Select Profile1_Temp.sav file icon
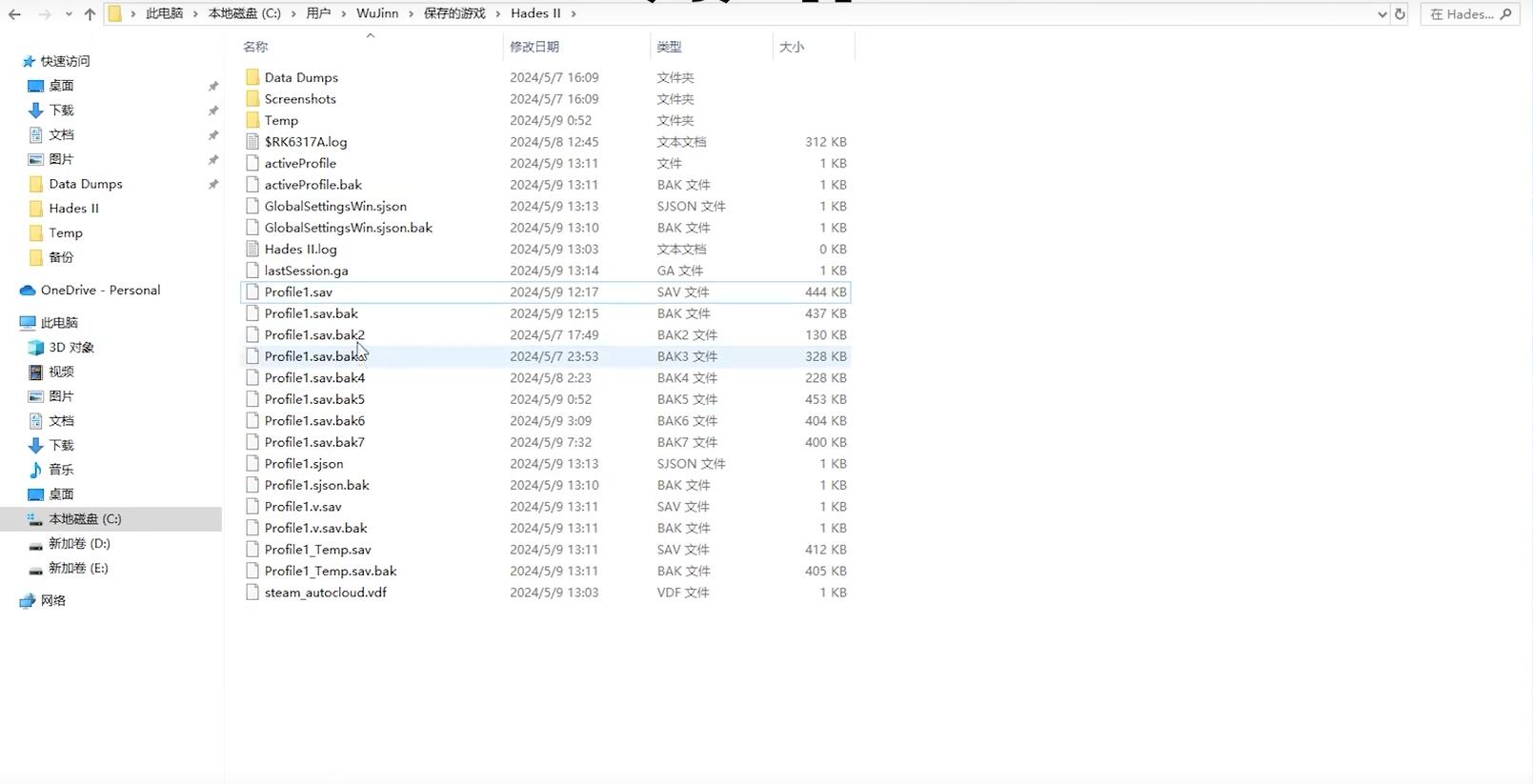This screenshot has height=784, width=1533. point(252,549)
